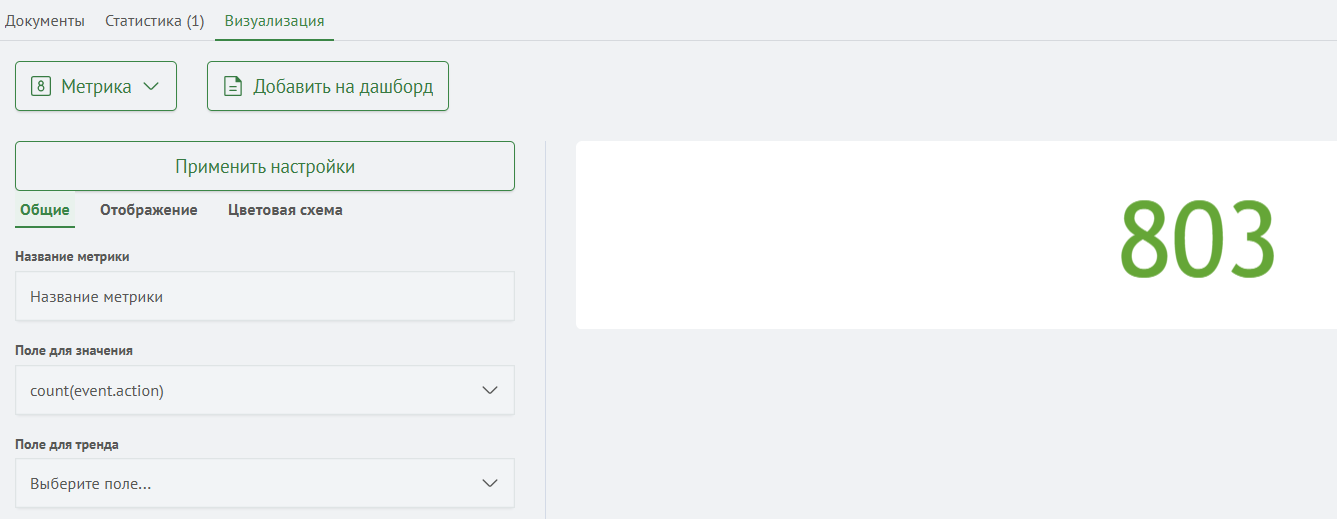This screenshot has height=519, width=1337.
Task: Click the Применить настройки button
Action: pyautogui.click(x=265, y=166)
